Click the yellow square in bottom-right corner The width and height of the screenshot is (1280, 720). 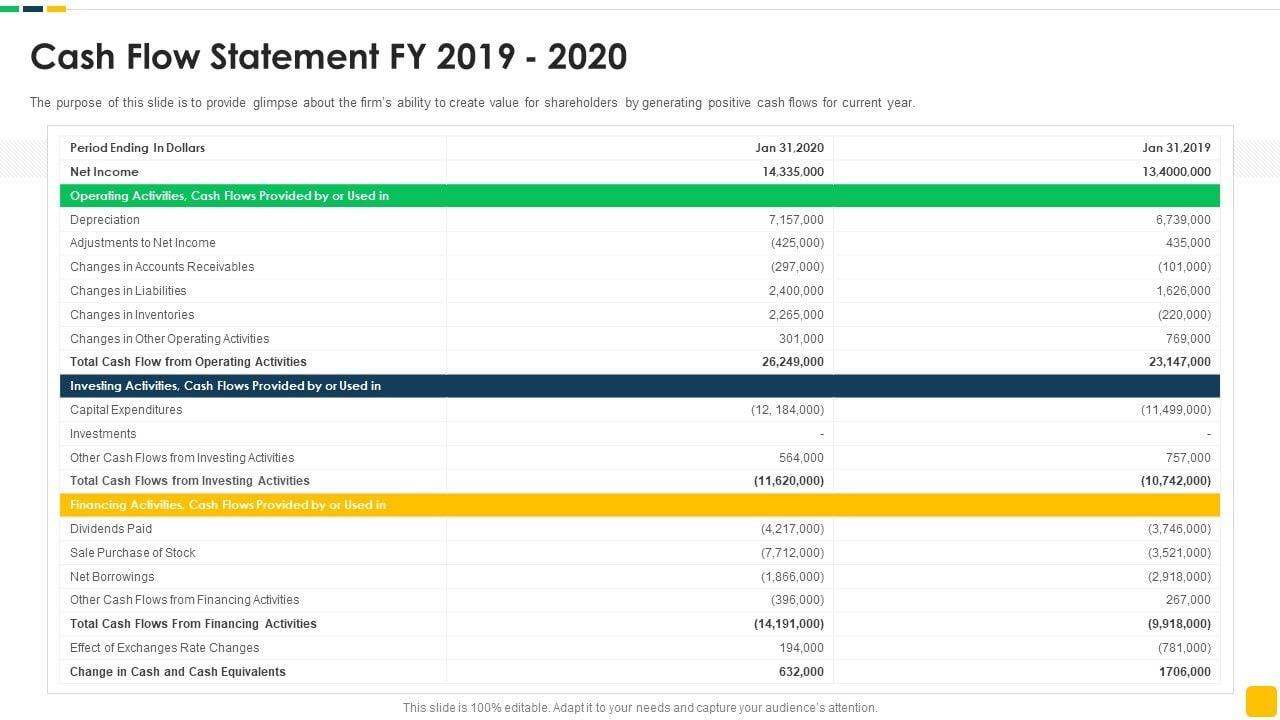tap(1261, 700)
